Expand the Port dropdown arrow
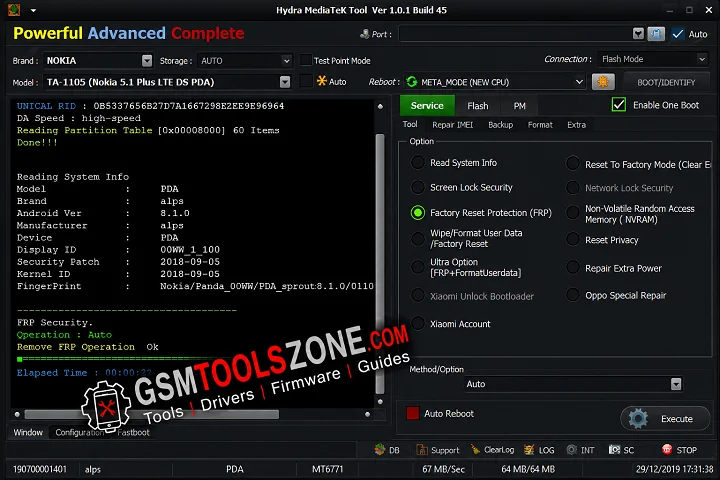The image size is (720, 480). point(638,34)
